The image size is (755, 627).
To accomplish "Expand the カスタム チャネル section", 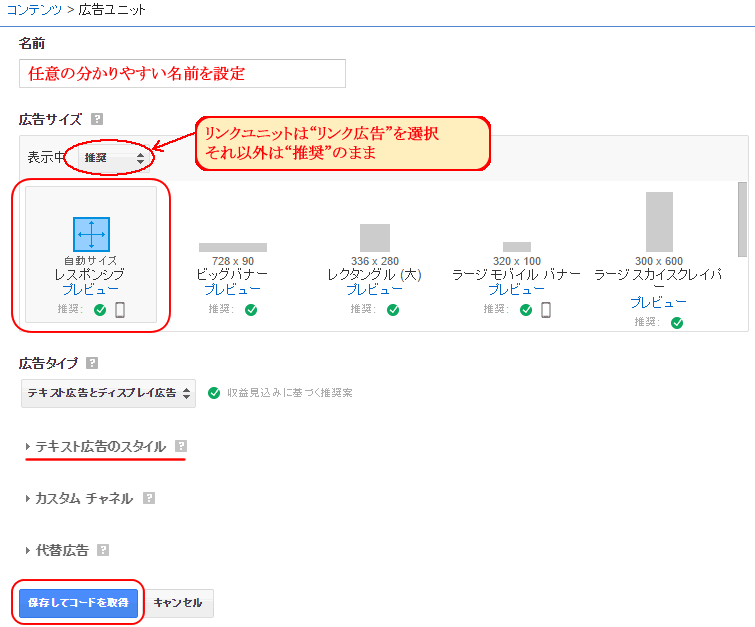I will coord(83,498).
